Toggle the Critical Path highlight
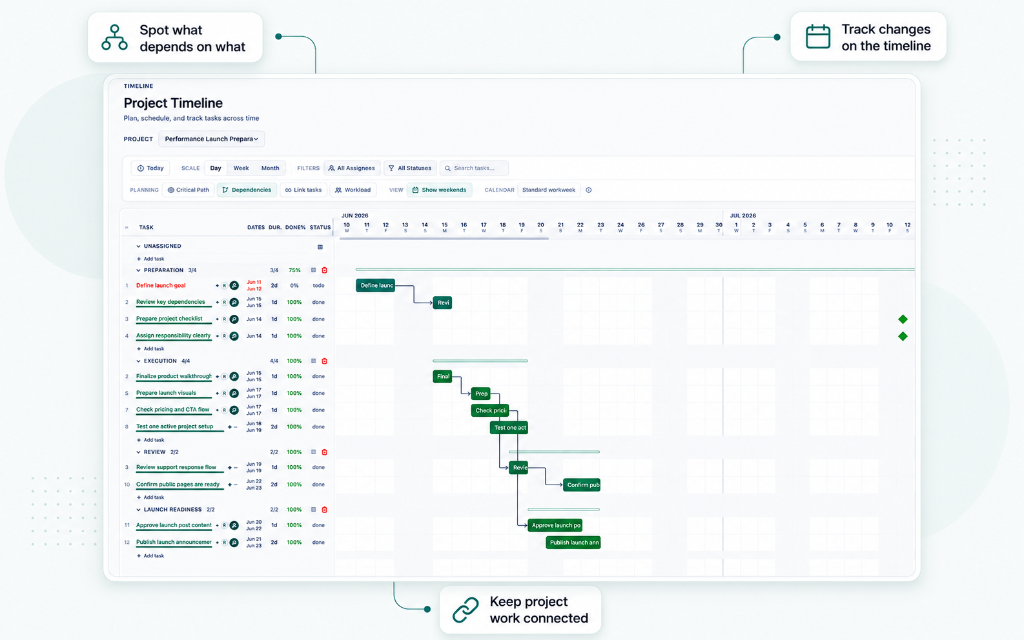Image resolution: width=1024 pixels, height=640 pixels. coord(189,190)
